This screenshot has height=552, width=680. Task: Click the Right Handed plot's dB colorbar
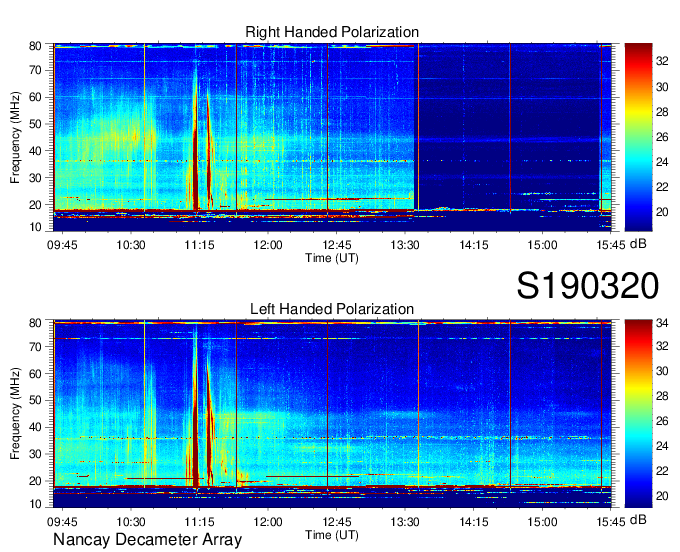[638, 137]
